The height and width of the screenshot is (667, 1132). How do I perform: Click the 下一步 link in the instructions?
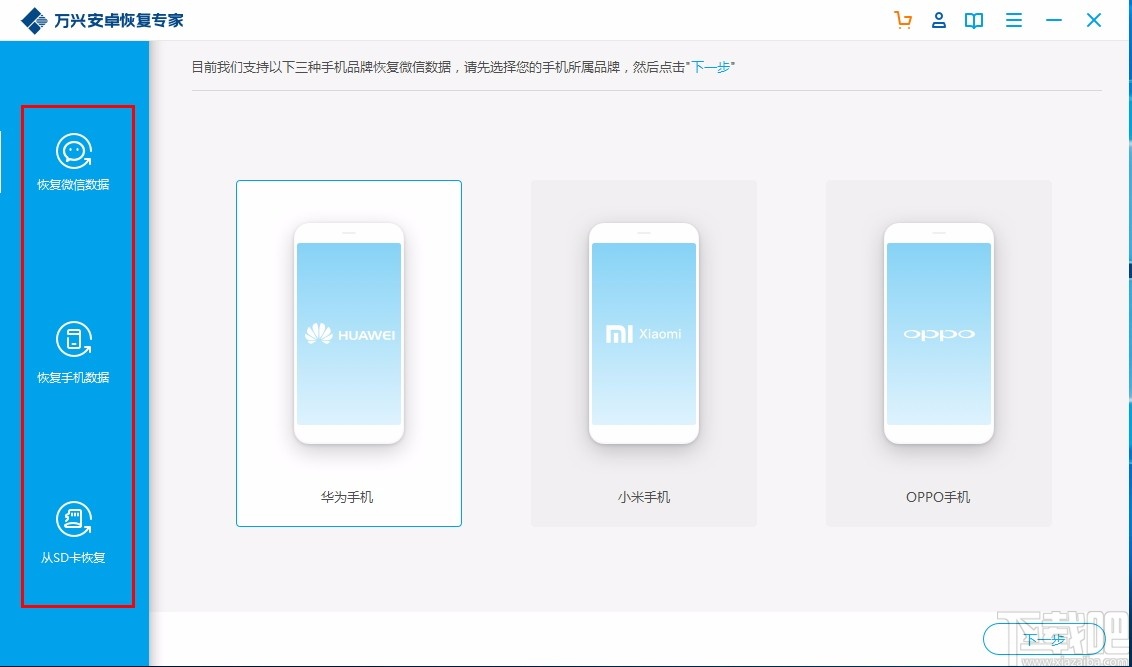pyautogui.click(x=712, y=67)
